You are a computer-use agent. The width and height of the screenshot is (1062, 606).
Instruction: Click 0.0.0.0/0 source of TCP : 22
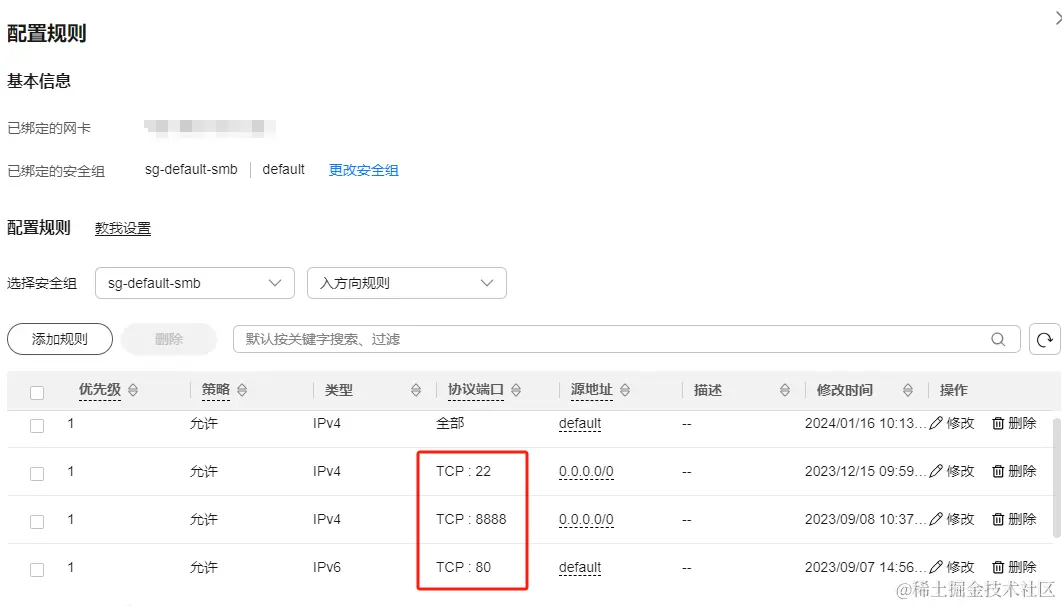587,471
